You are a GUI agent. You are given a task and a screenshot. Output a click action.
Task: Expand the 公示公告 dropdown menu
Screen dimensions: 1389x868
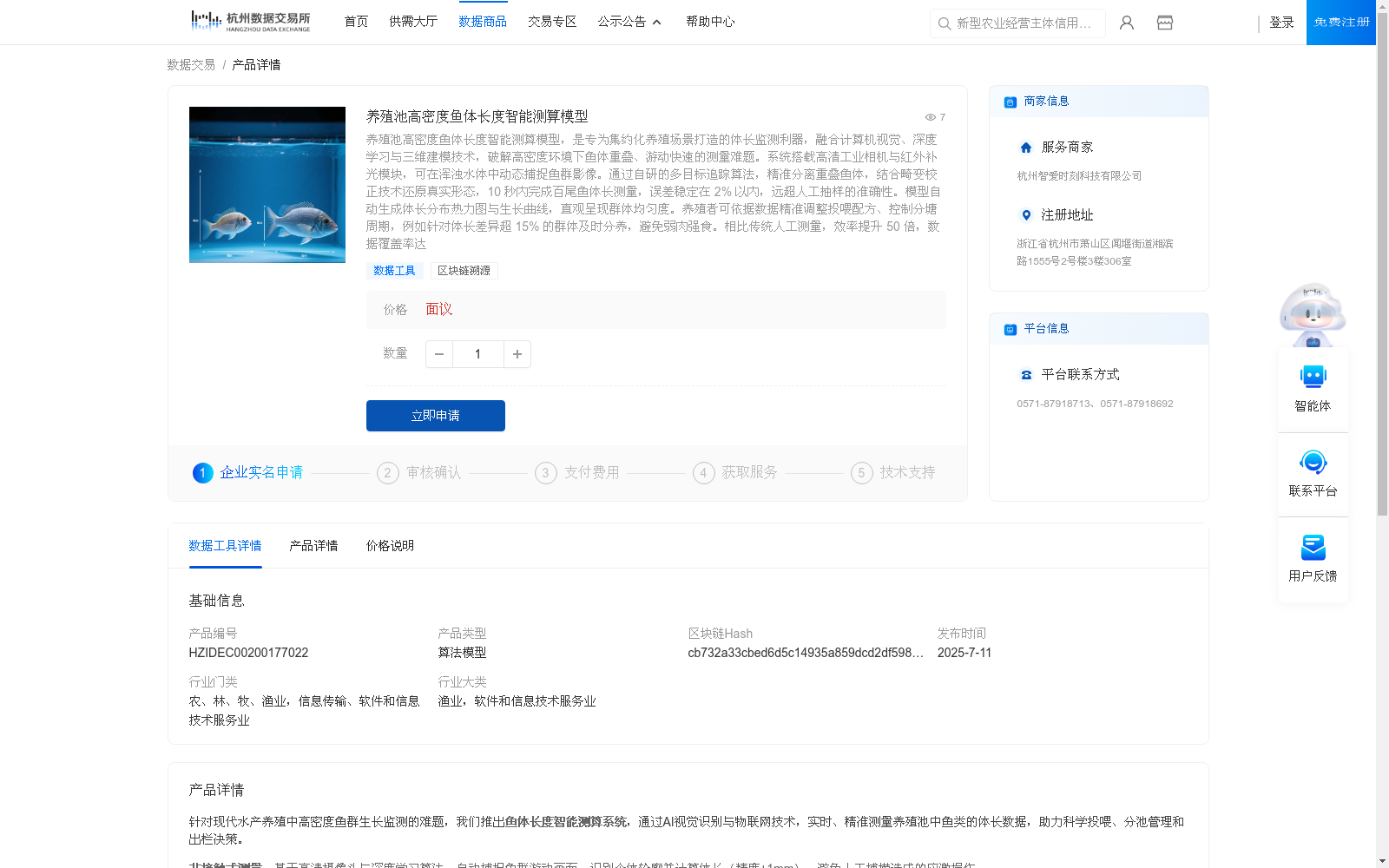pos(629,22)
